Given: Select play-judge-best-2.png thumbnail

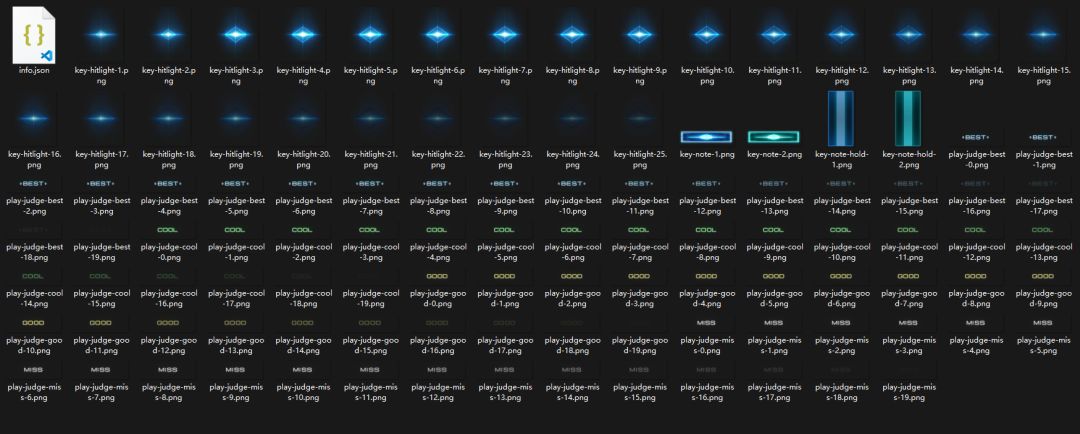Looking at the screenshot, I should [34, 184].
